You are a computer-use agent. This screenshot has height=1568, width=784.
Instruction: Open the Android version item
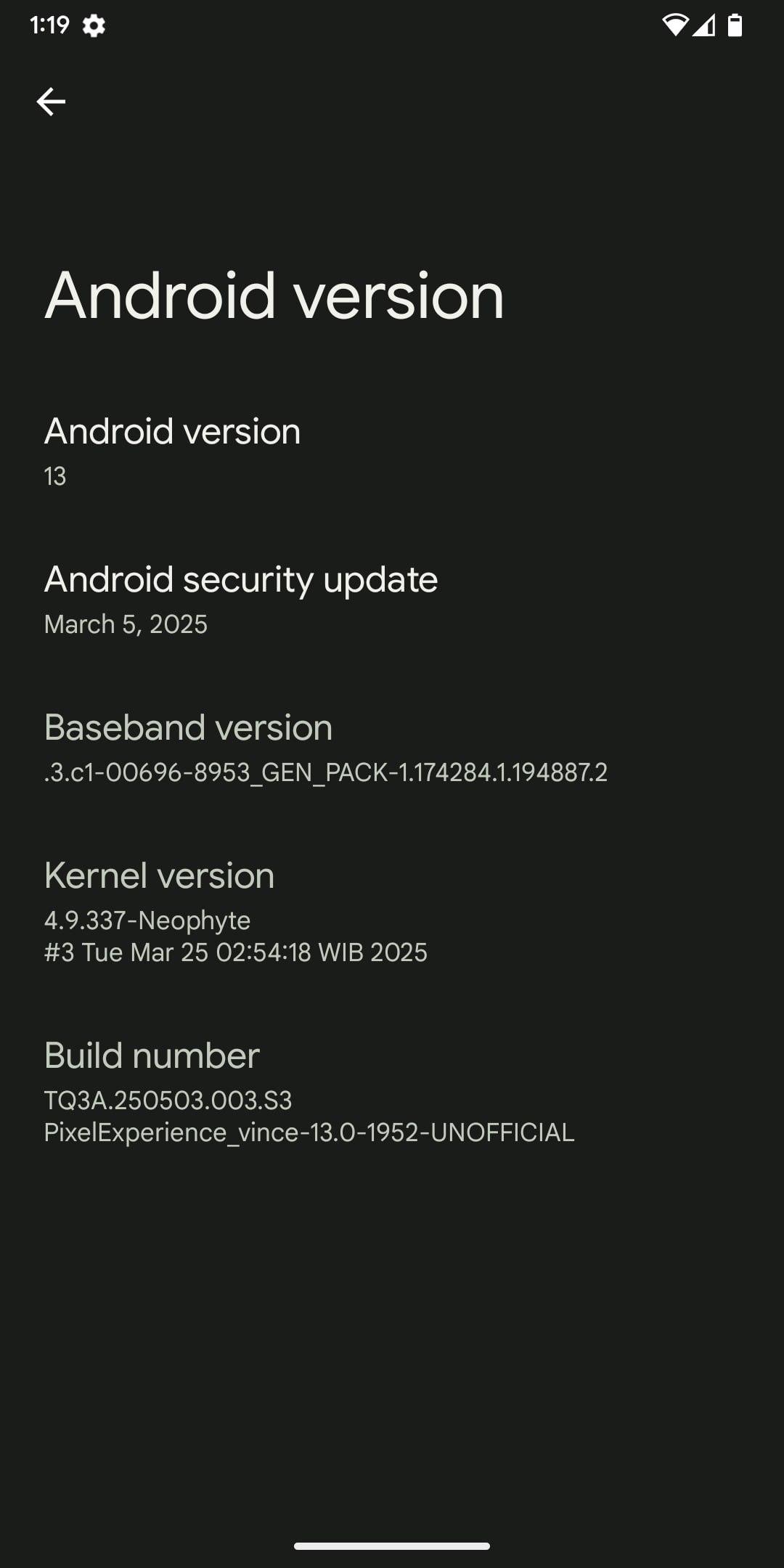[x=392, y=451]
